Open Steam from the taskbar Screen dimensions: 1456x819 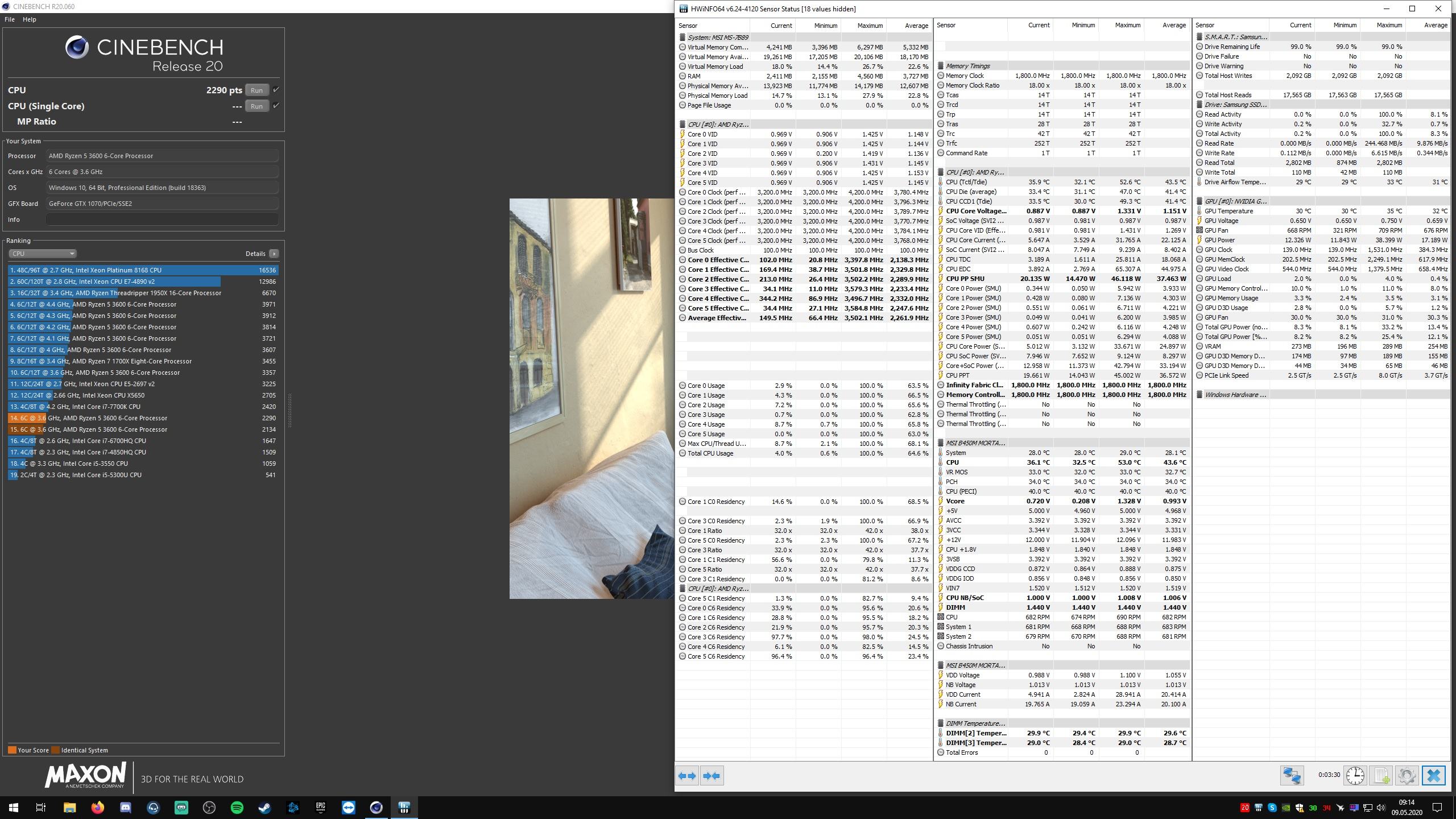tap(264, 807)
